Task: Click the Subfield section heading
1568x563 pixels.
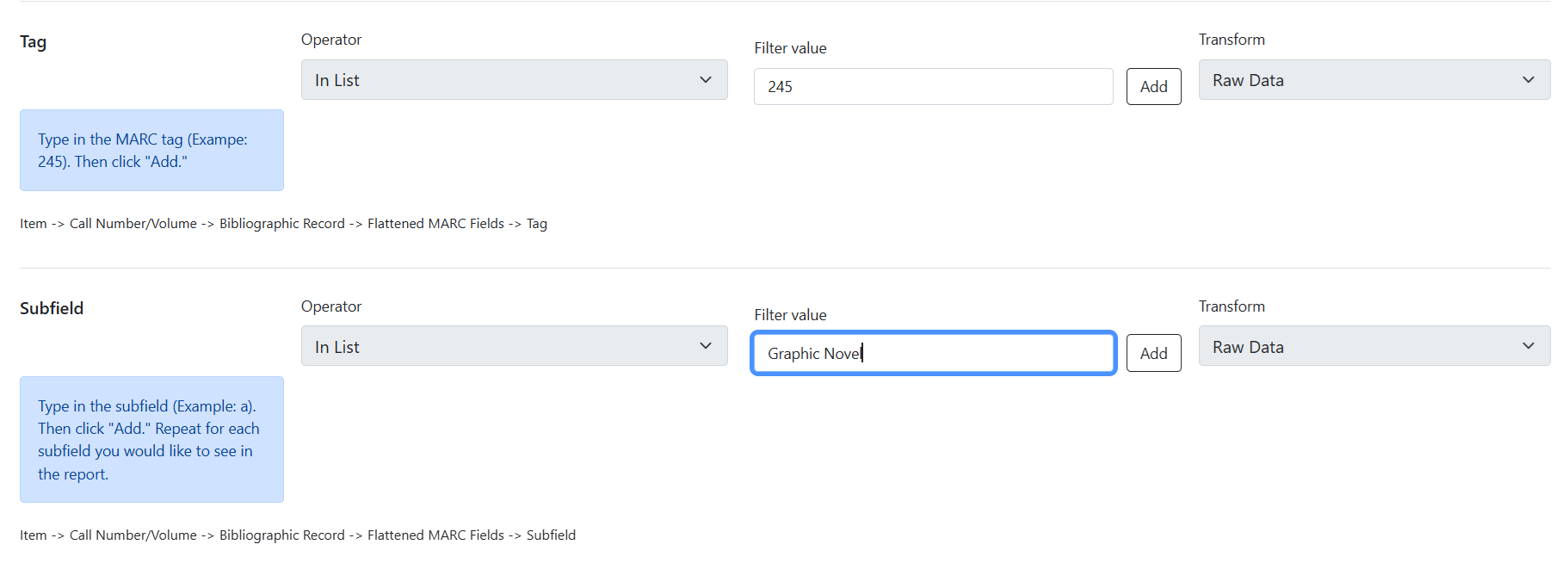Action: (52, 308)
